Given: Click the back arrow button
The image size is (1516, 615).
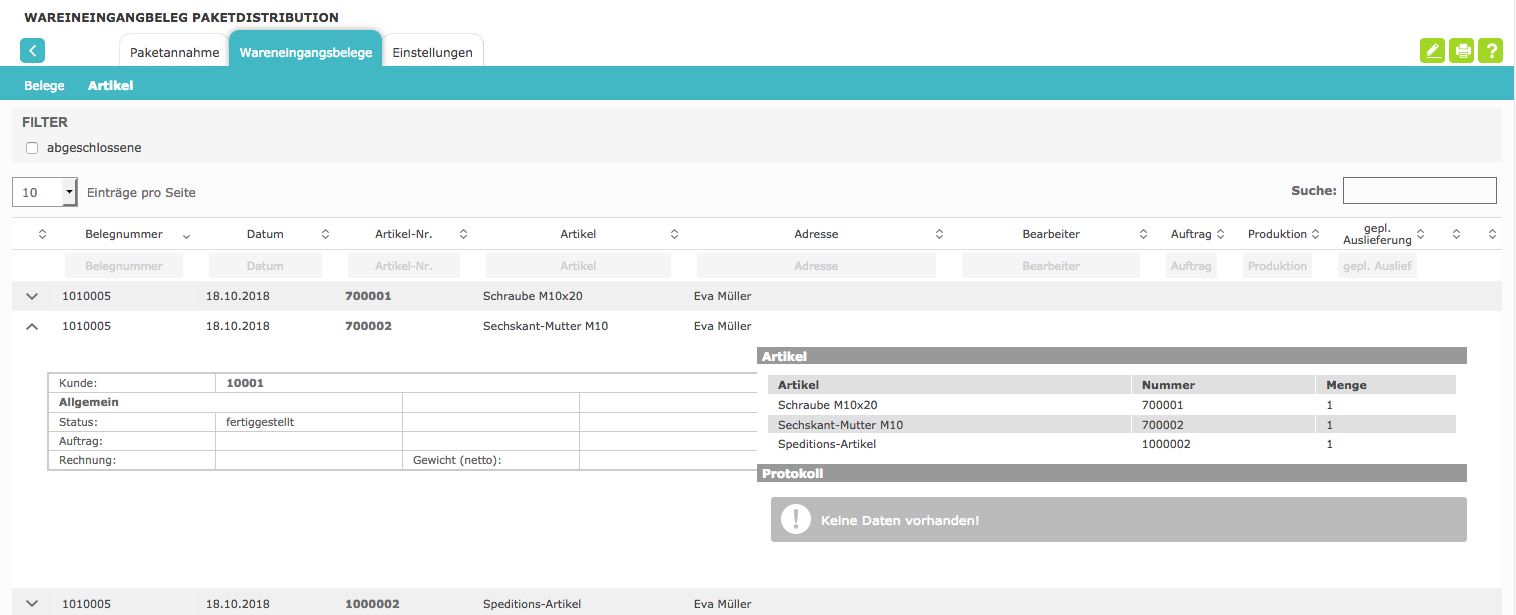Looking at the screenshot, I should [x=32, y=51].
